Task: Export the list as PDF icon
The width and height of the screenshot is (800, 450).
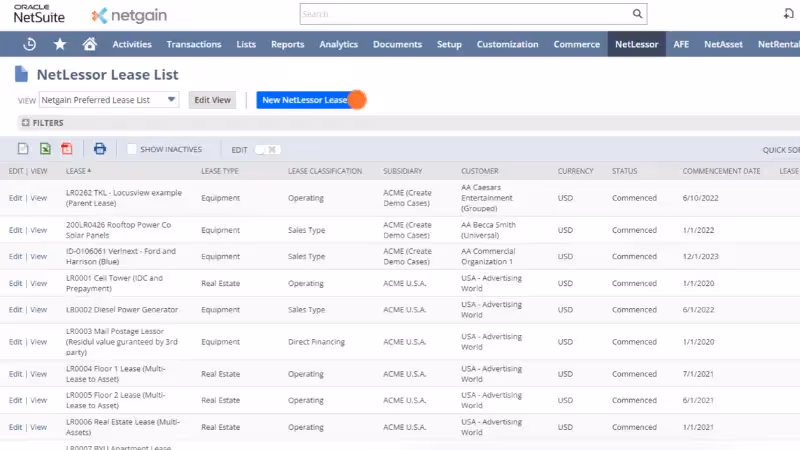Action: click(x=67, y=149)
